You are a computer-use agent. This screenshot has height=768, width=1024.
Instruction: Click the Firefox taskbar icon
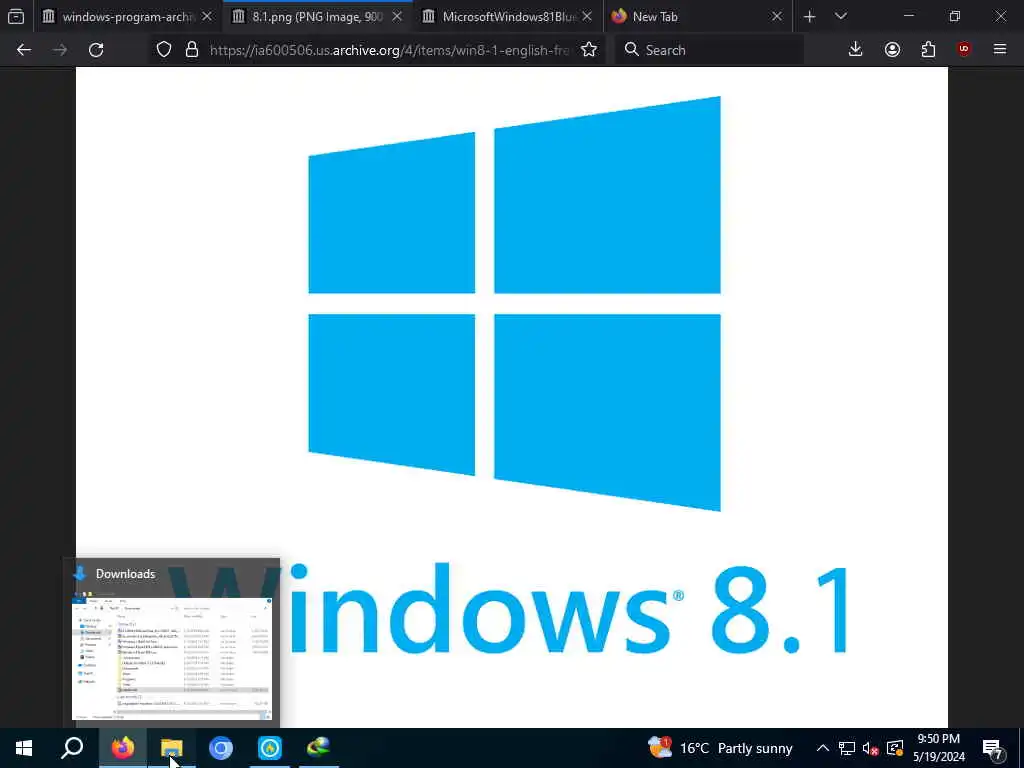pos(123,748)
